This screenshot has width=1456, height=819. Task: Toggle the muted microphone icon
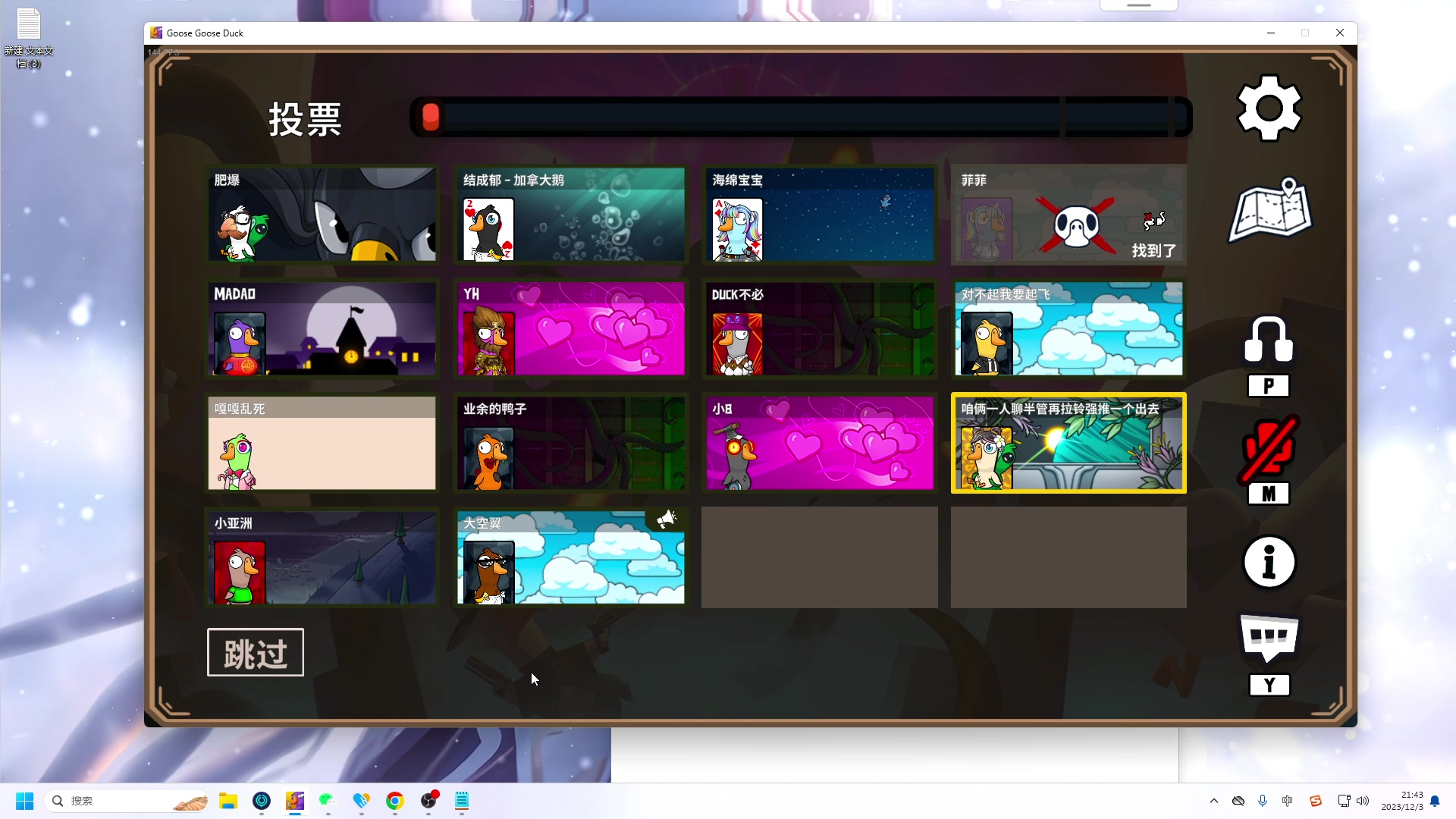point(1269,449)
